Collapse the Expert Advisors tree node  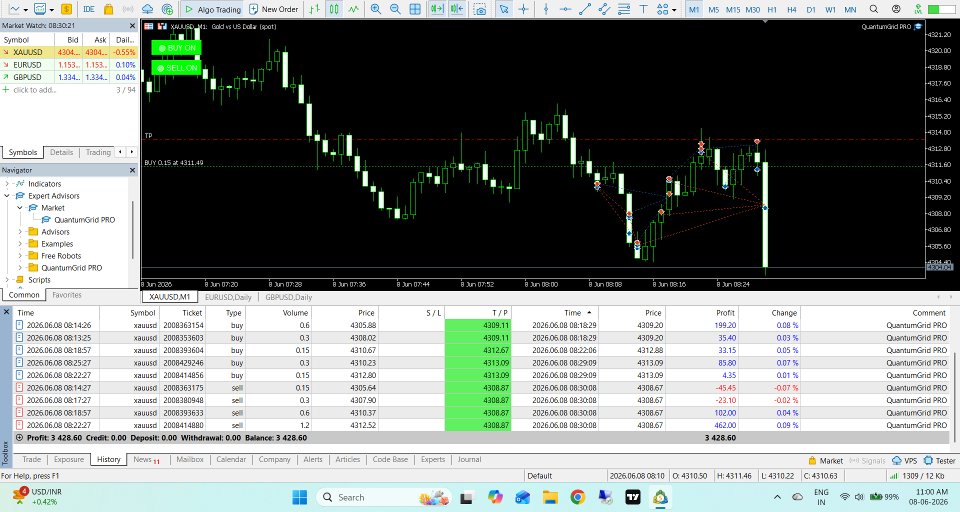(7, 196)
